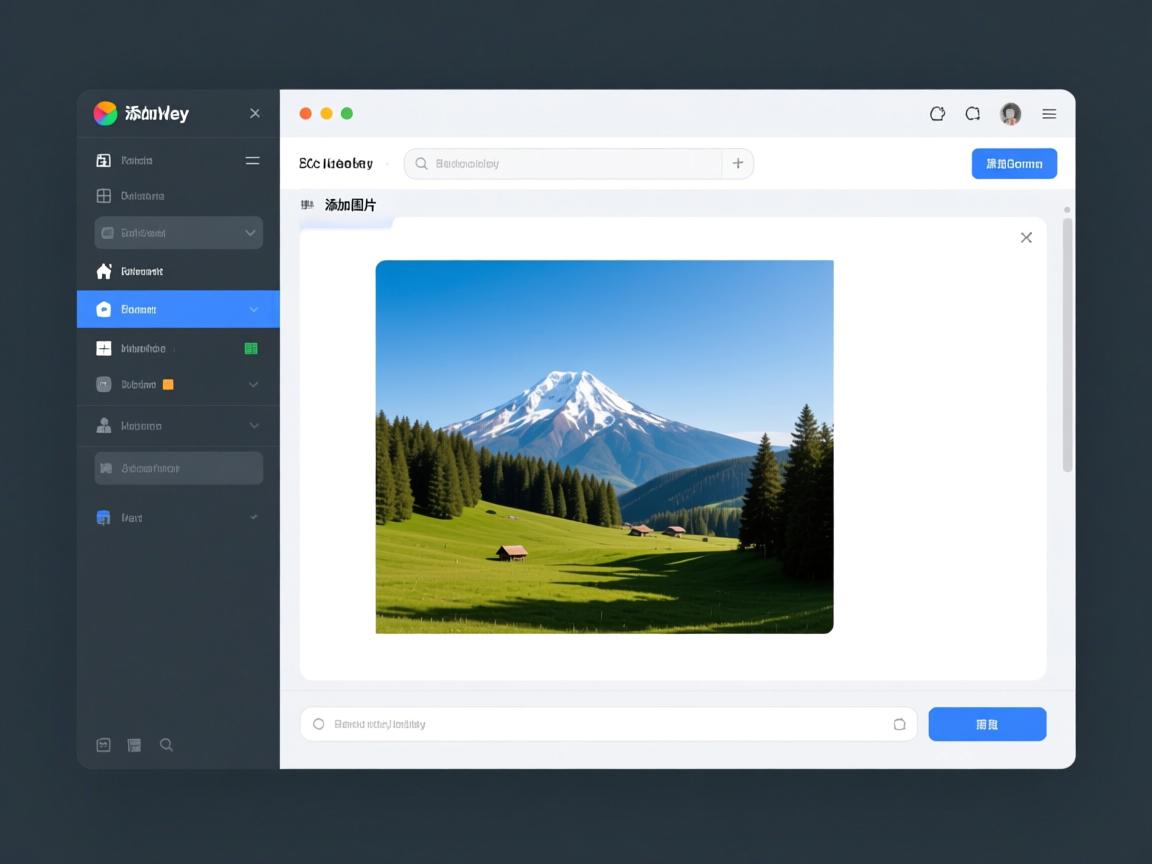This screenshot has width=1152, height=864.
Task: Click the refresh icon left of chat icon
Action: pos(937,114)
